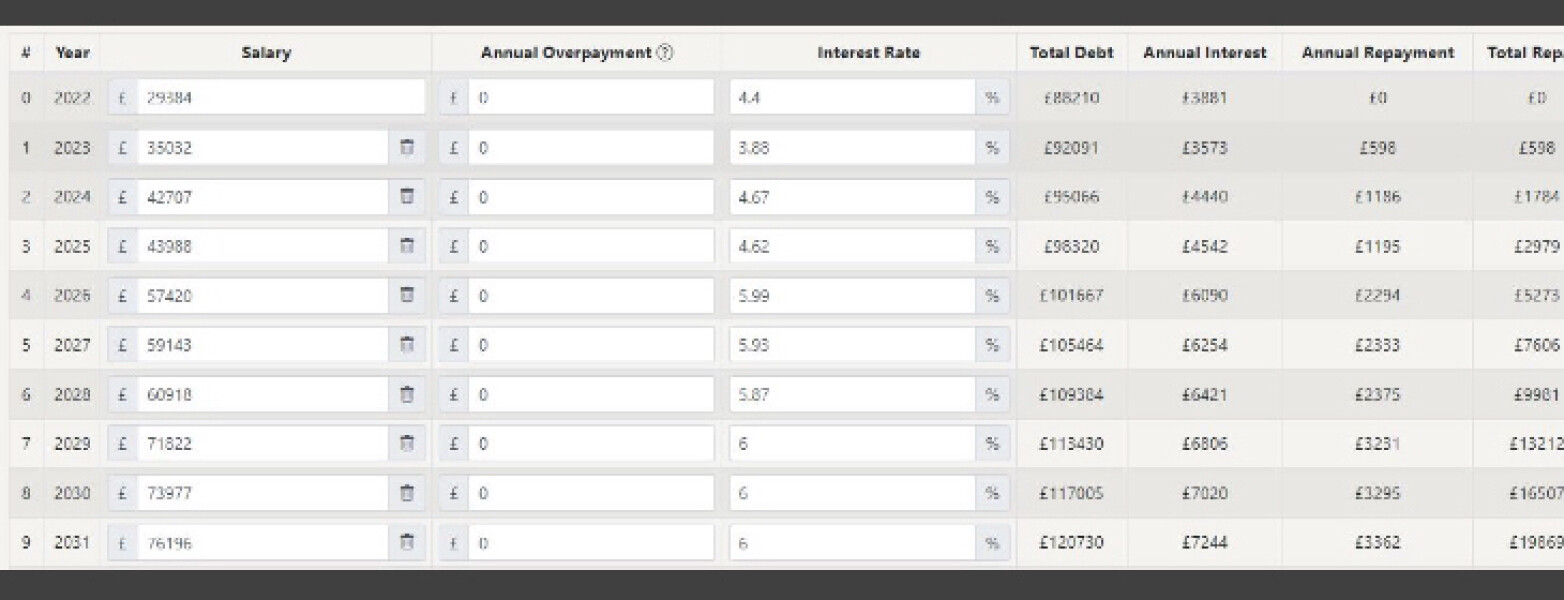
Task: Select the 2031 salary input 76196
Action: (262, 543)
